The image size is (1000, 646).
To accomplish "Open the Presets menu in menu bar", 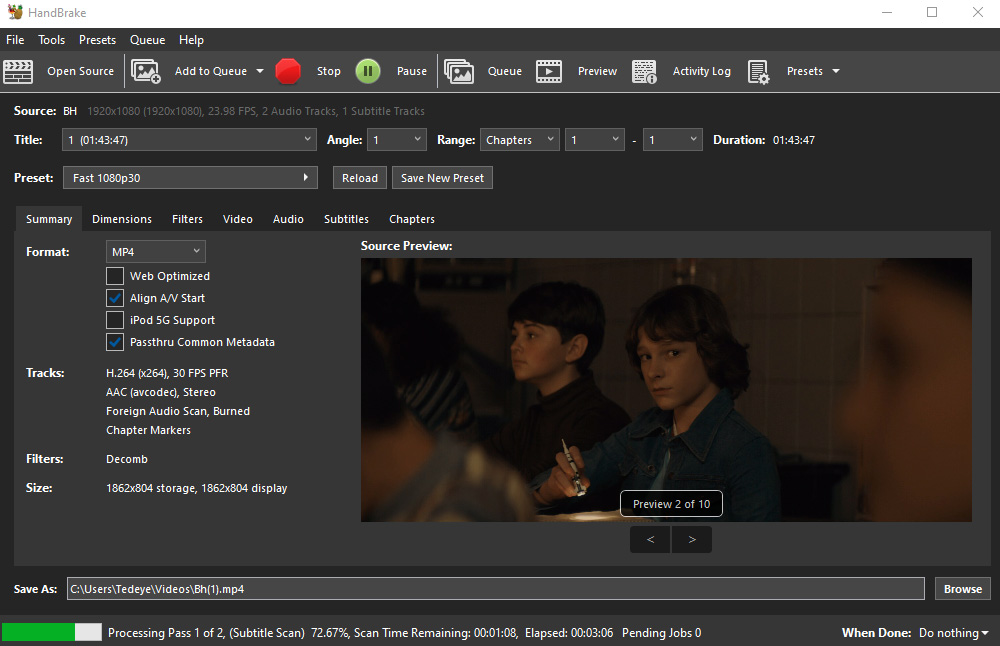I will 98,40.
